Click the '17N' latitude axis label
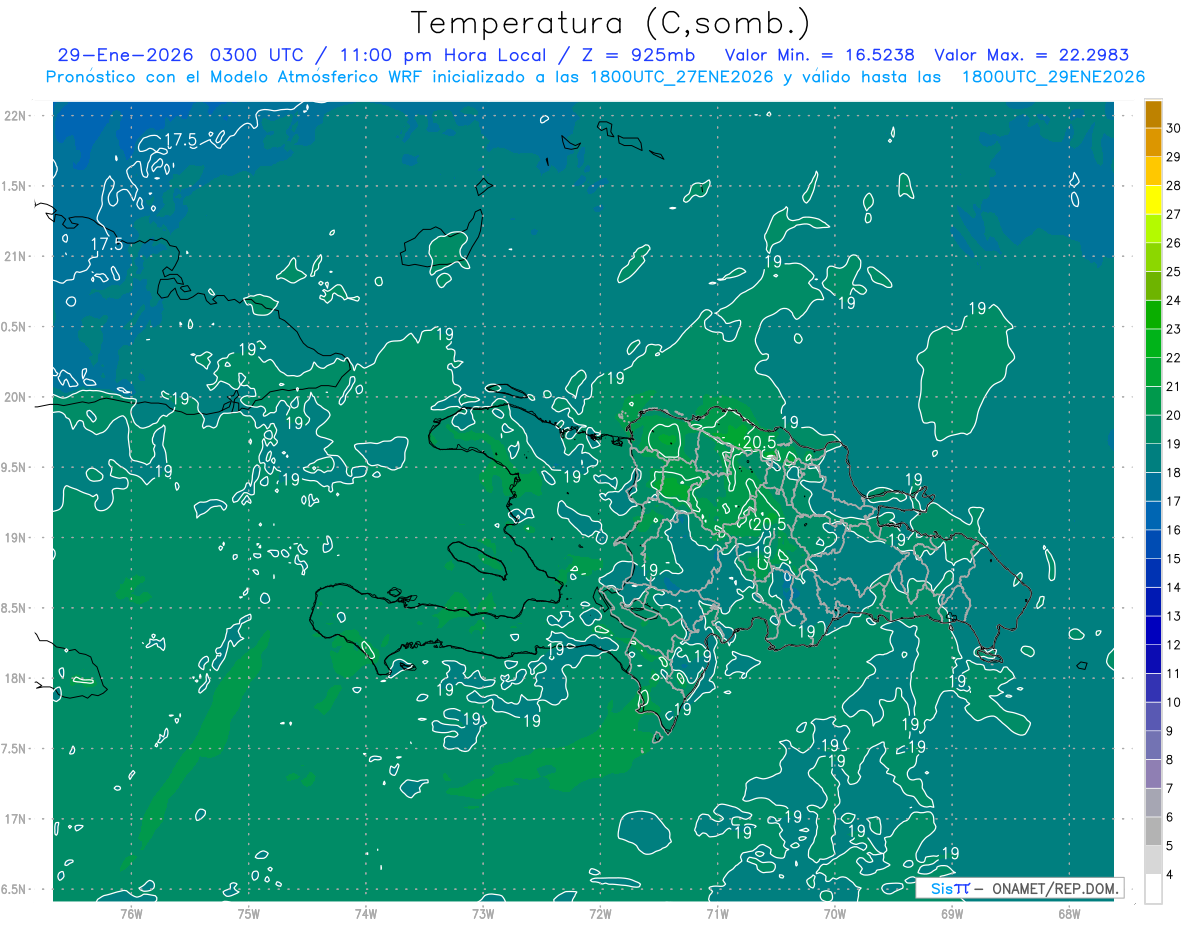This screenshot has height=927, width=1200. (15, 819)
